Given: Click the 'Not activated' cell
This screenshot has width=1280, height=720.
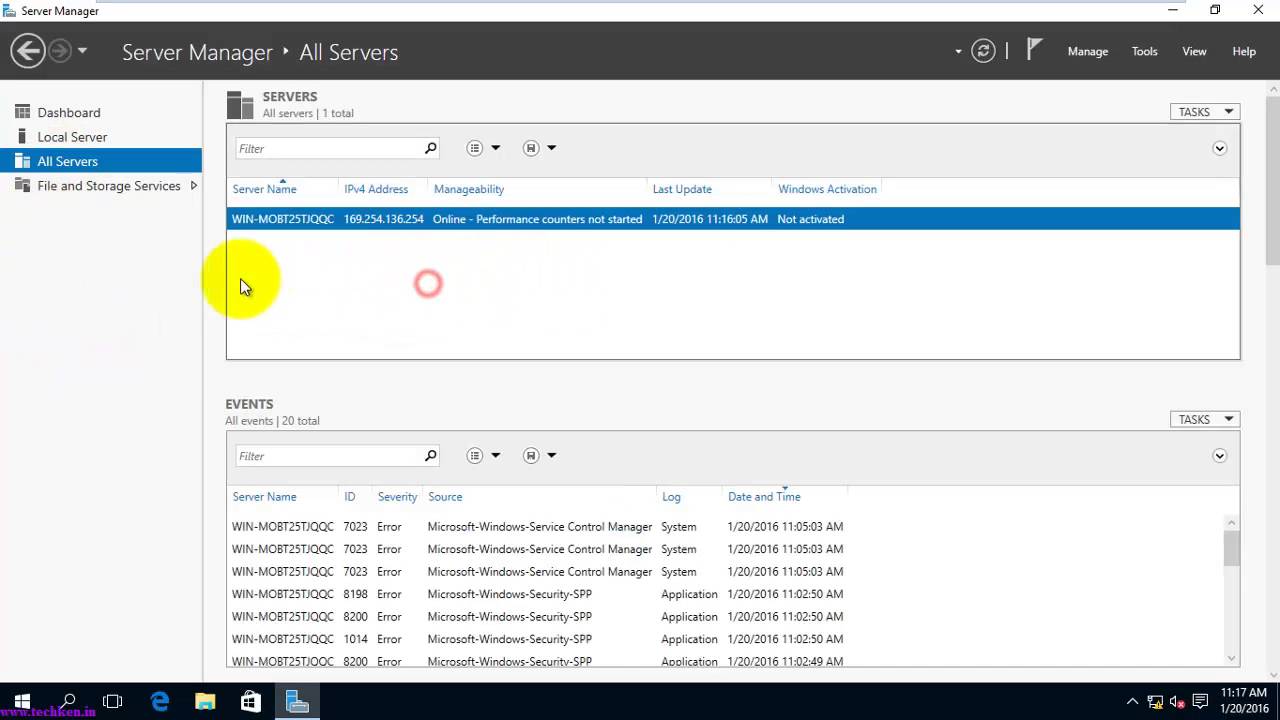Looking at the screenshot, I should tap(810, 219).
